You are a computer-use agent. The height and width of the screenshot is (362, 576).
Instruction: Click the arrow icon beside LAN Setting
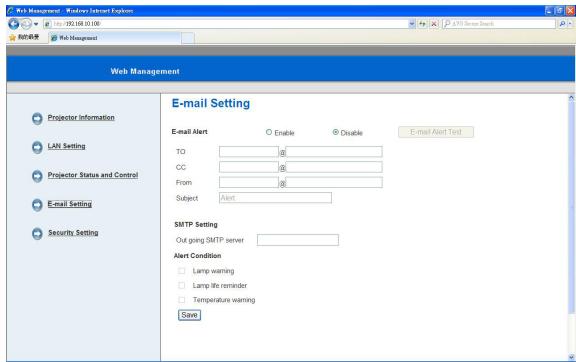(37, 147)
